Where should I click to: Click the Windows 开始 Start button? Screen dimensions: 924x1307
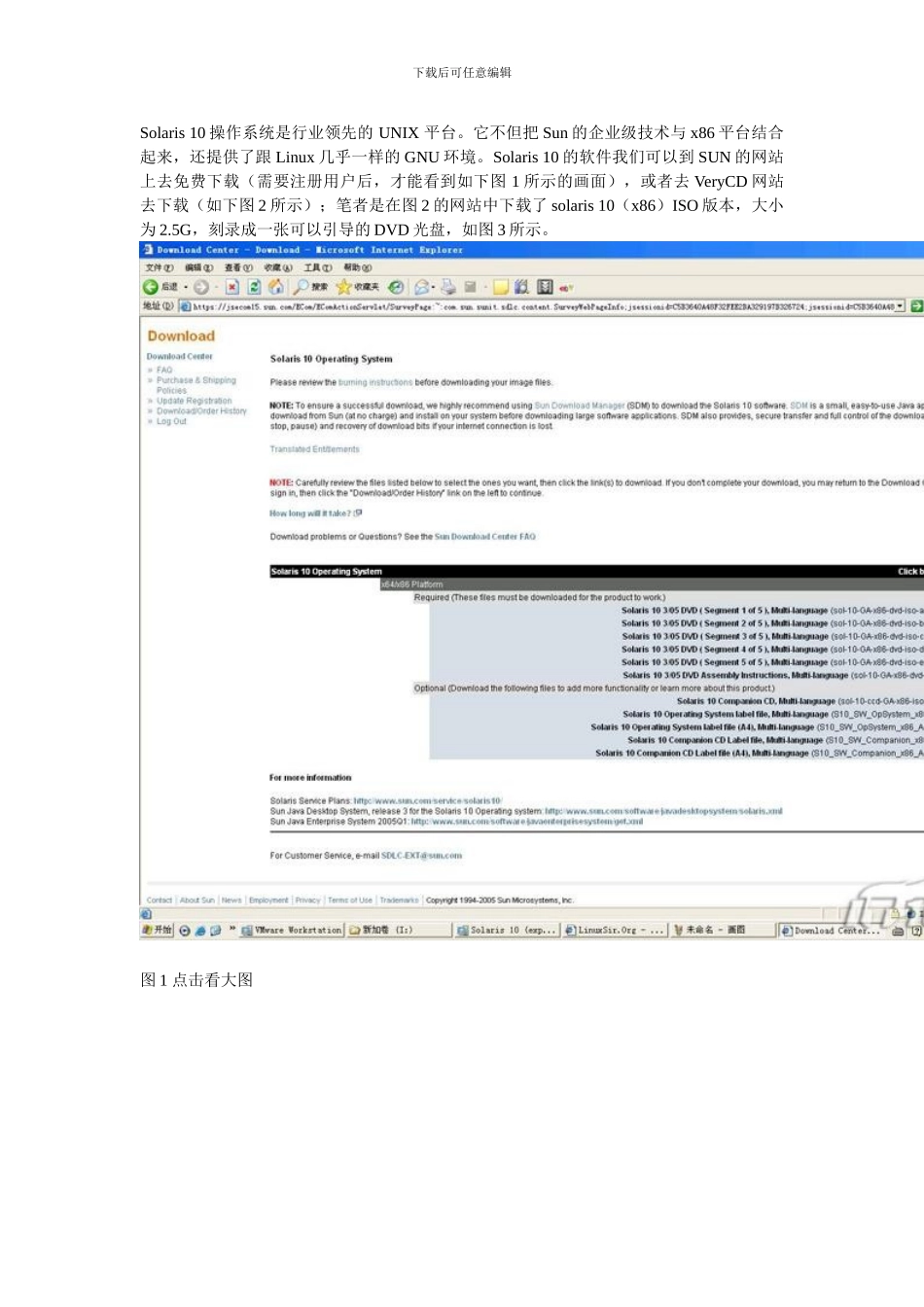click(158, 931)
